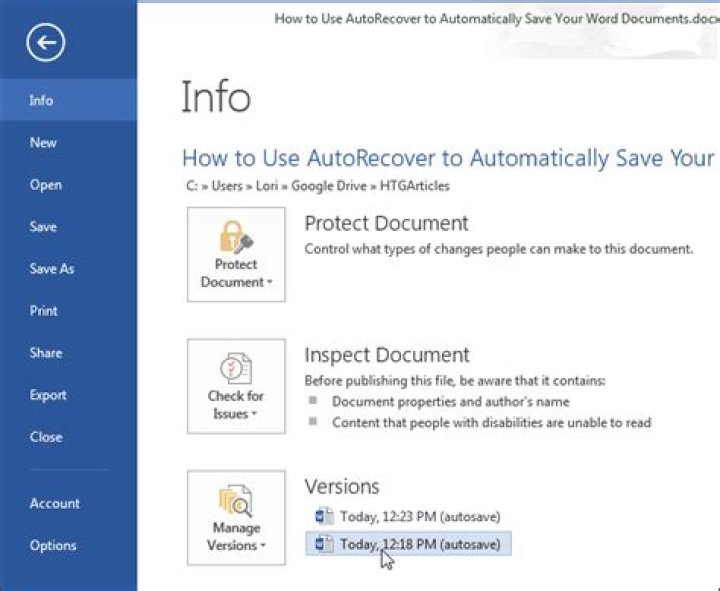Open the Protect Document dropdown arrow
720x591 pixels.
click(270, 282)
